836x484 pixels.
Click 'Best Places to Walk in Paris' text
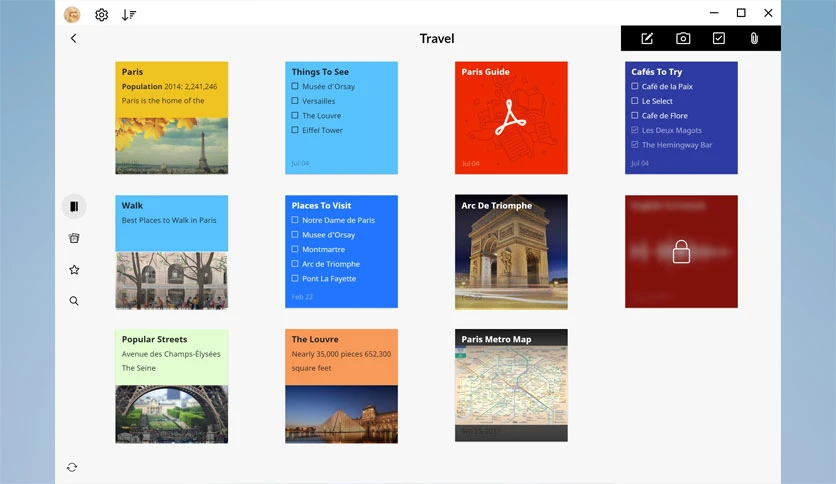(x=169, y=220)
